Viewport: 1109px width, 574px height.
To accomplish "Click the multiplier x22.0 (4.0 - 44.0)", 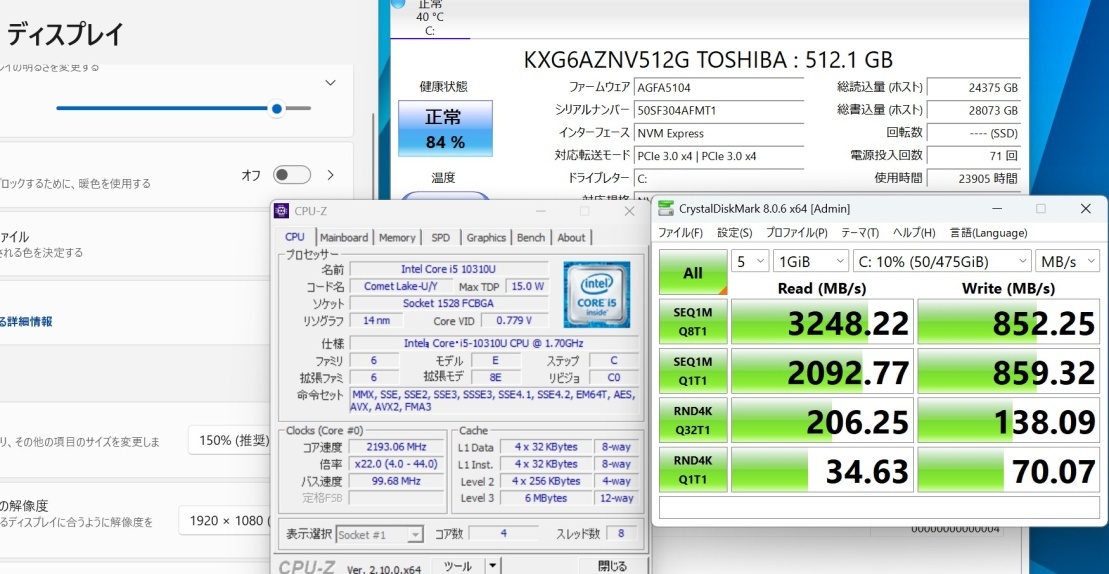I will (396, 464).
